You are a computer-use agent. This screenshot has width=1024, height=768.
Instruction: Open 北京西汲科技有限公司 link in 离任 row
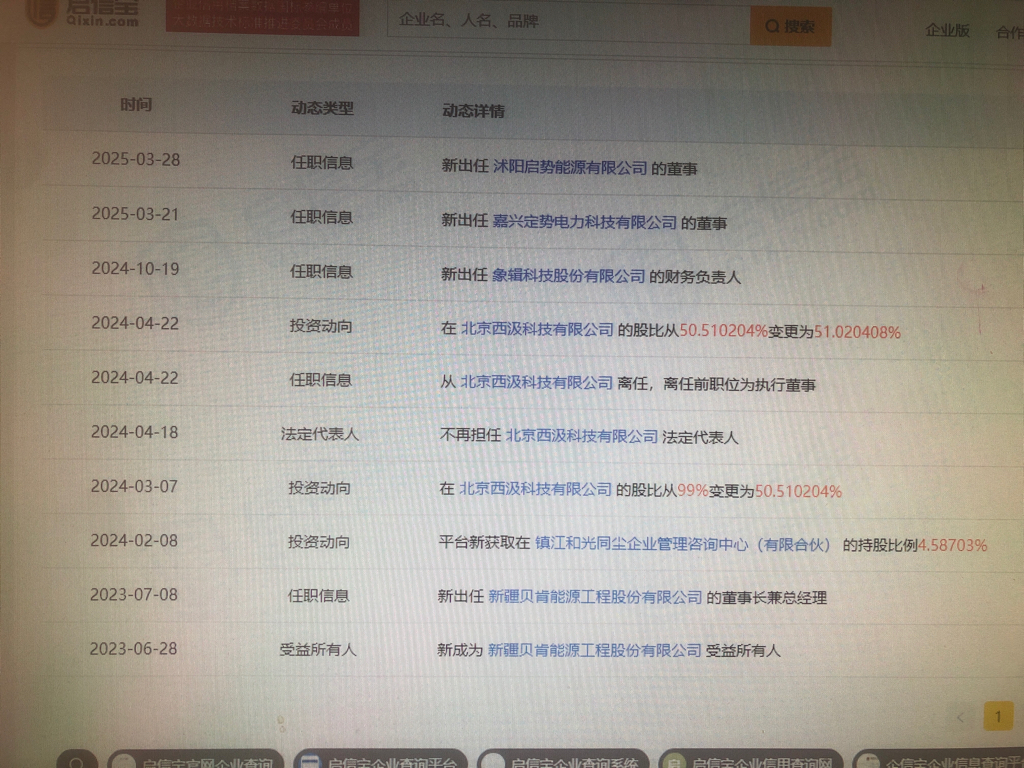click(536, 383)
